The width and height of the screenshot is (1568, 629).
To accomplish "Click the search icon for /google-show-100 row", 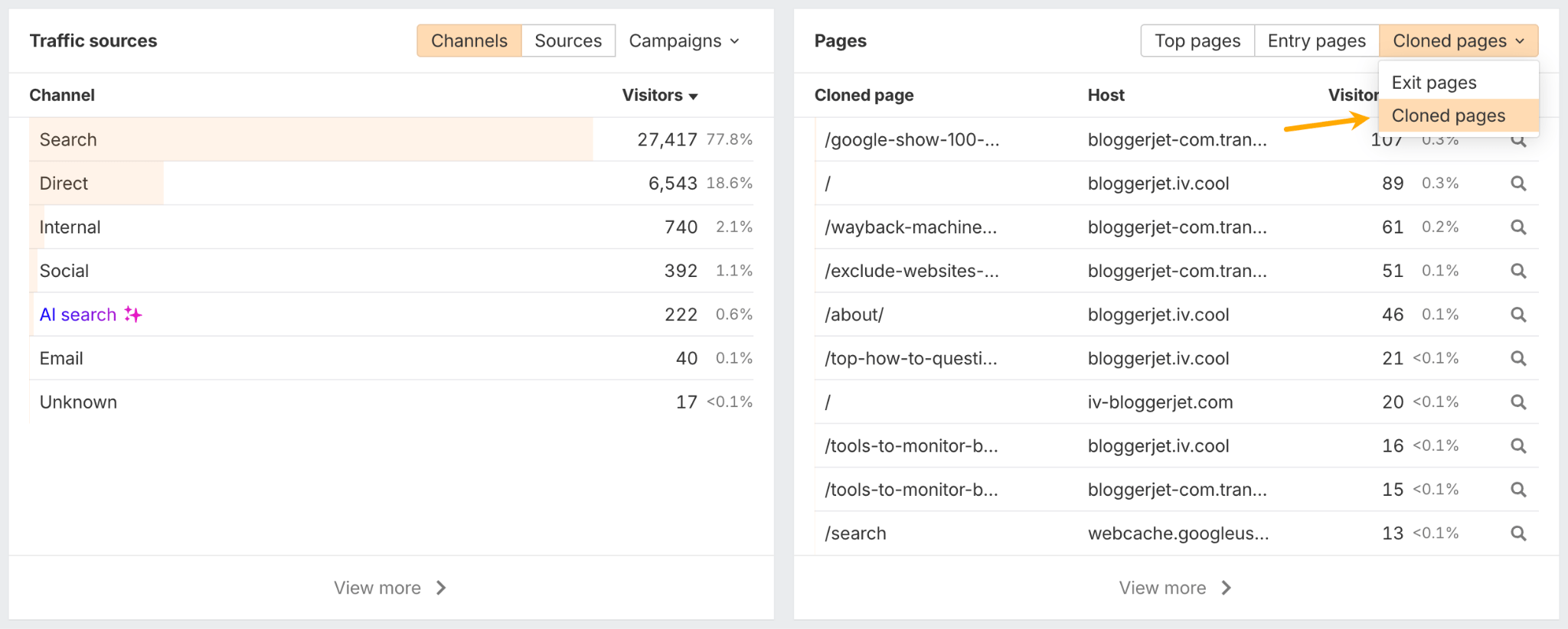I will tap(1518, 142).
